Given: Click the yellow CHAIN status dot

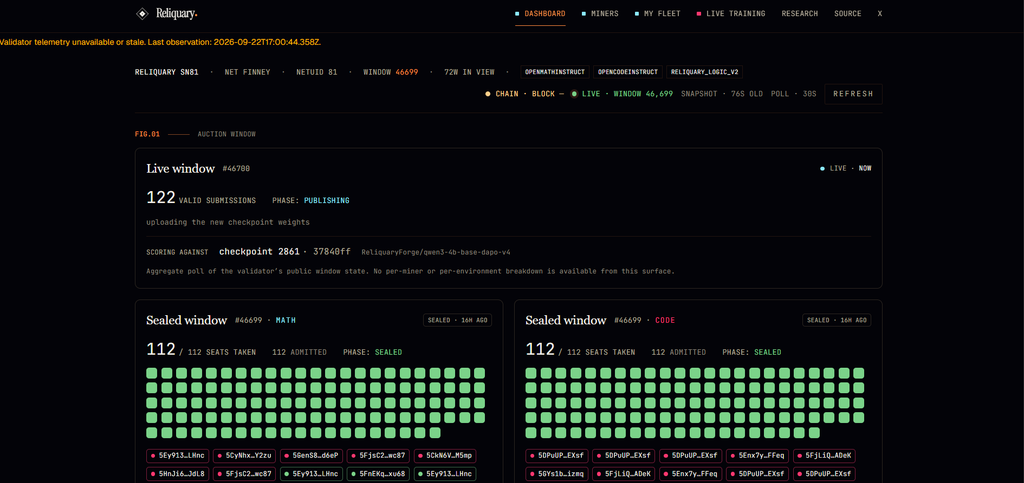Looking at the screenshot, I should coord(488,94).
